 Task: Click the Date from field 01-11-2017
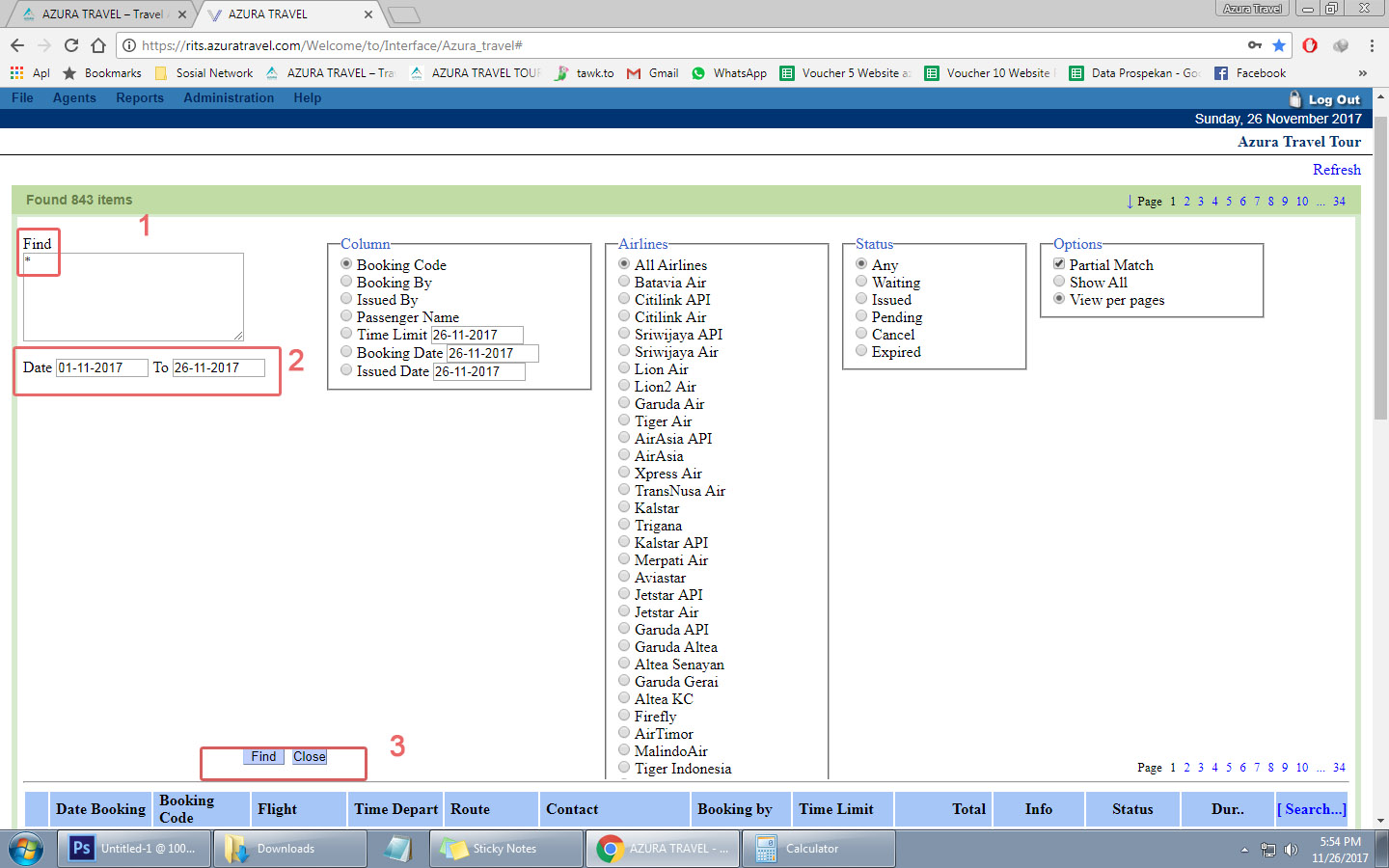pos(102,367)
